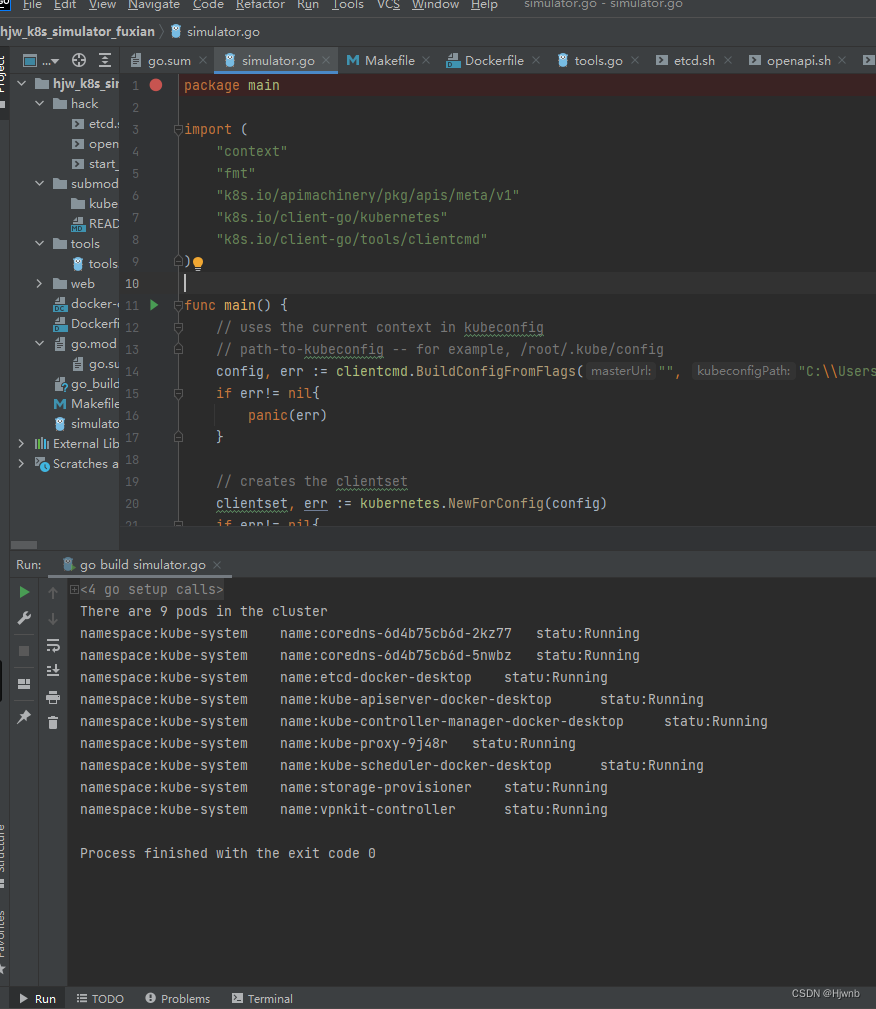Select start_ script under hack folder
The height and width of the screenshot is (1009, 876).
[95, 163]
